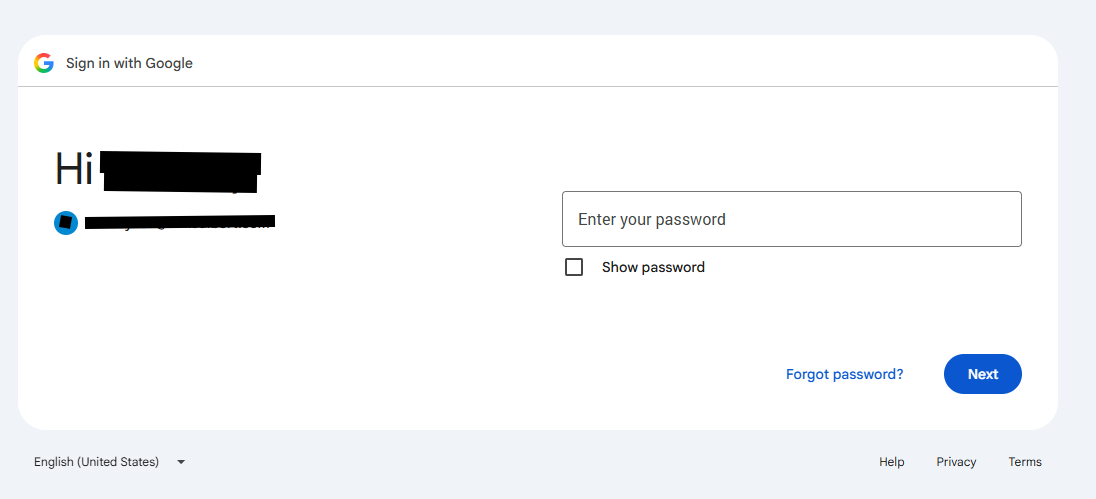This screenshot has width=1096, height=499.
Task: Click the right end of password box
Action: pyautogui.click(x=1007, y=219)
